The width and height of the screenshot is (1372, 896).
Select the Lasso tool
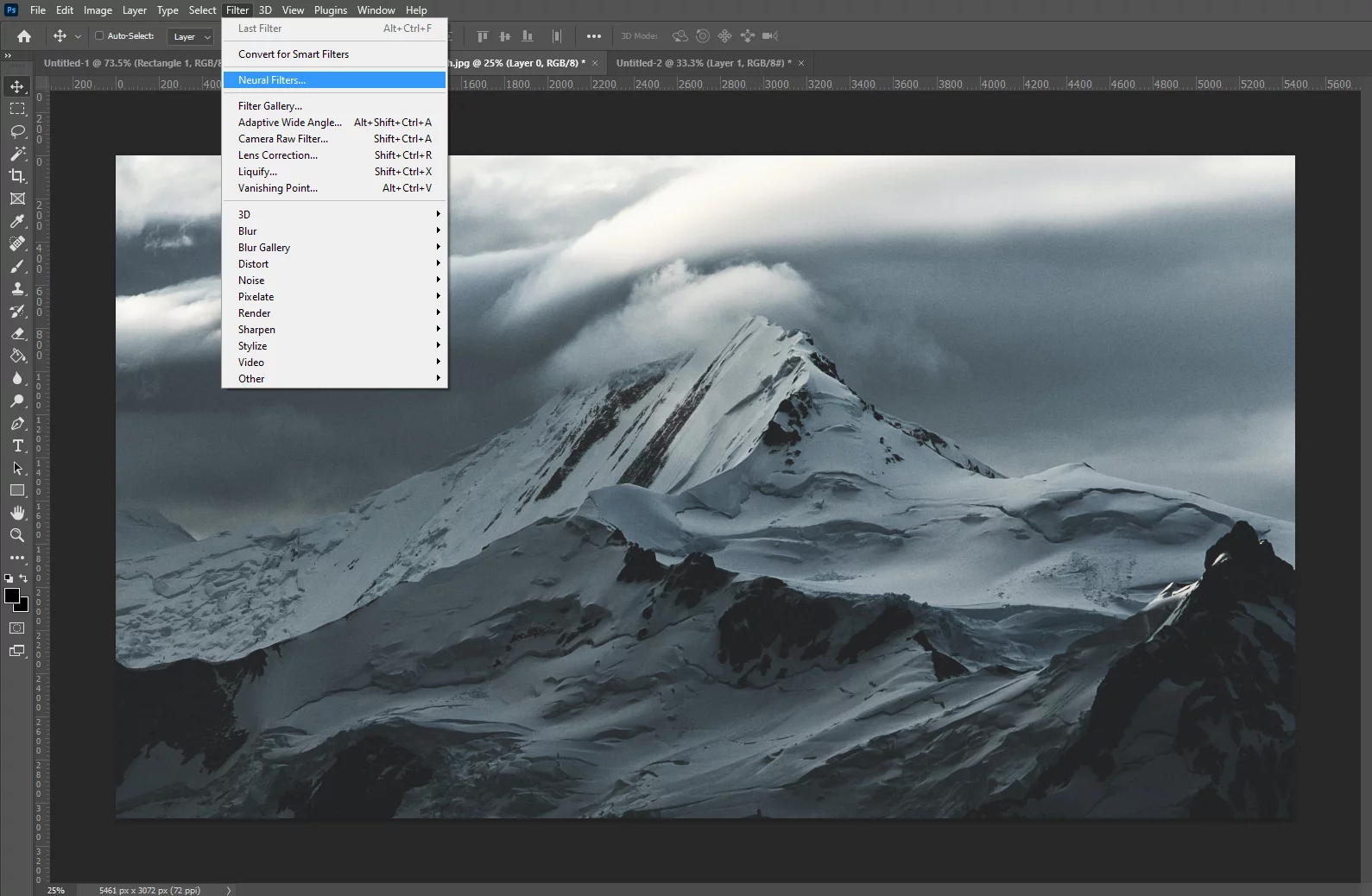pyautogui.click(x=17, y=131)
